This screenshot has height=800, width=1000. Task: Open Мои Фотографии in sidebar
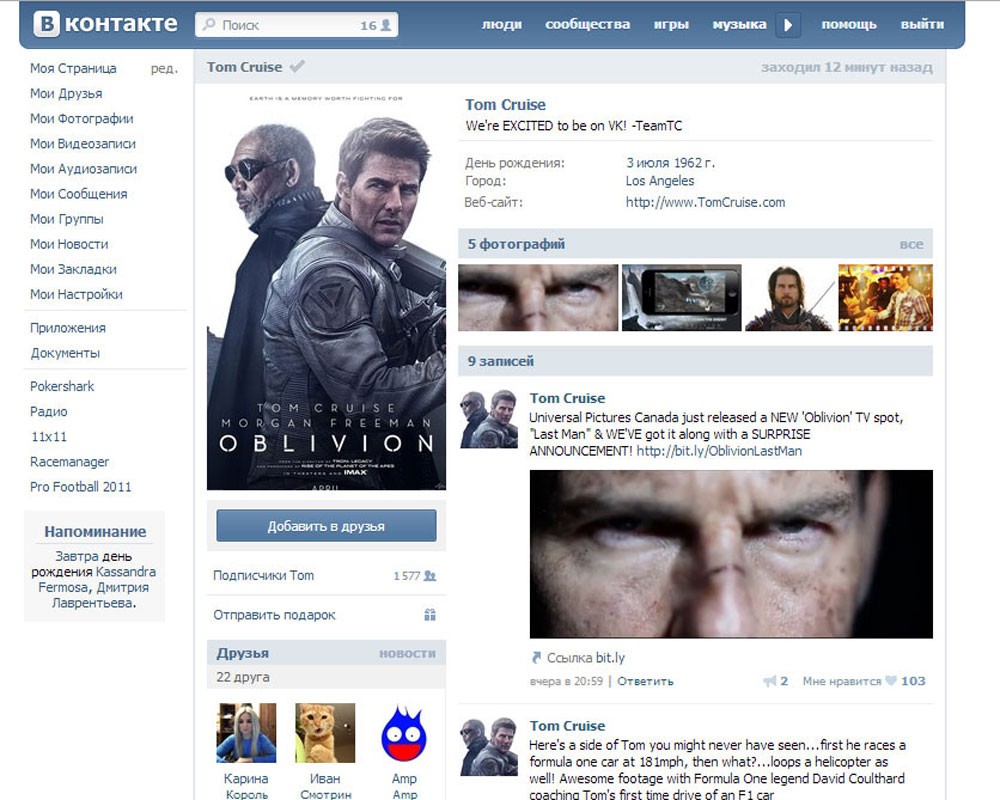(82, 118)
